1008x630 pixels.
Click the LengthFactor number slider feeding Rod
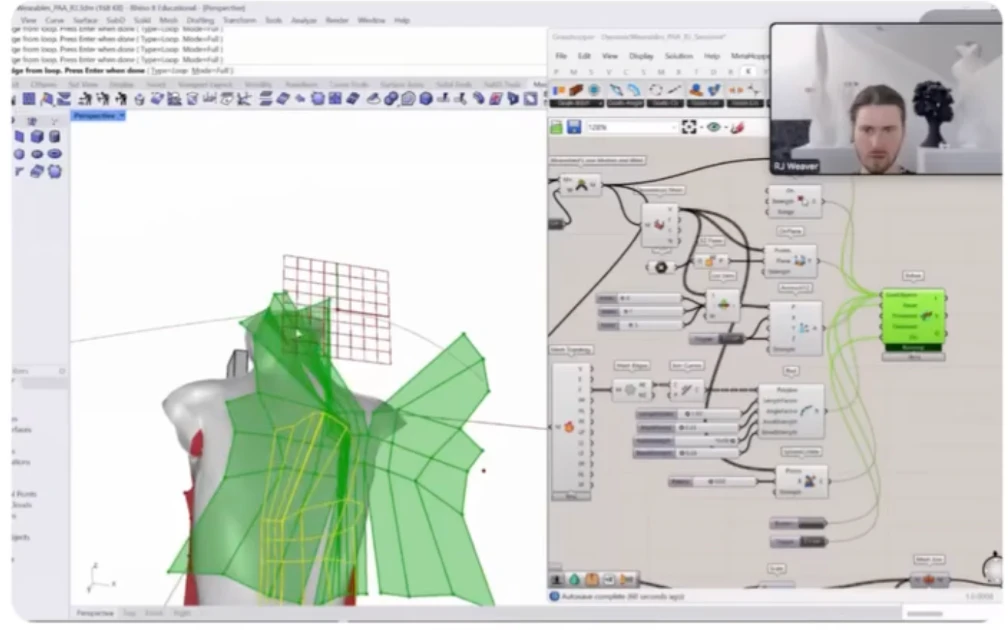687,414
